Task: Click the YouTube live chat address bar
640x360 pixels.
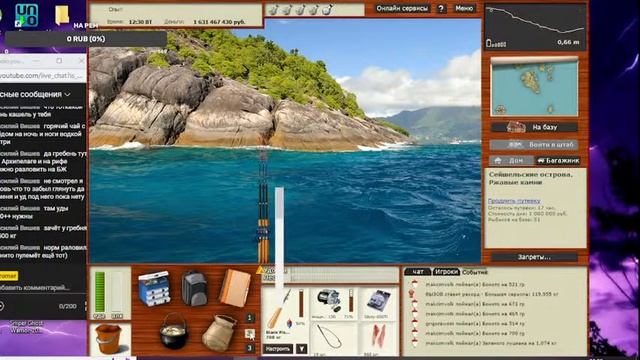Action: point(42,76)
